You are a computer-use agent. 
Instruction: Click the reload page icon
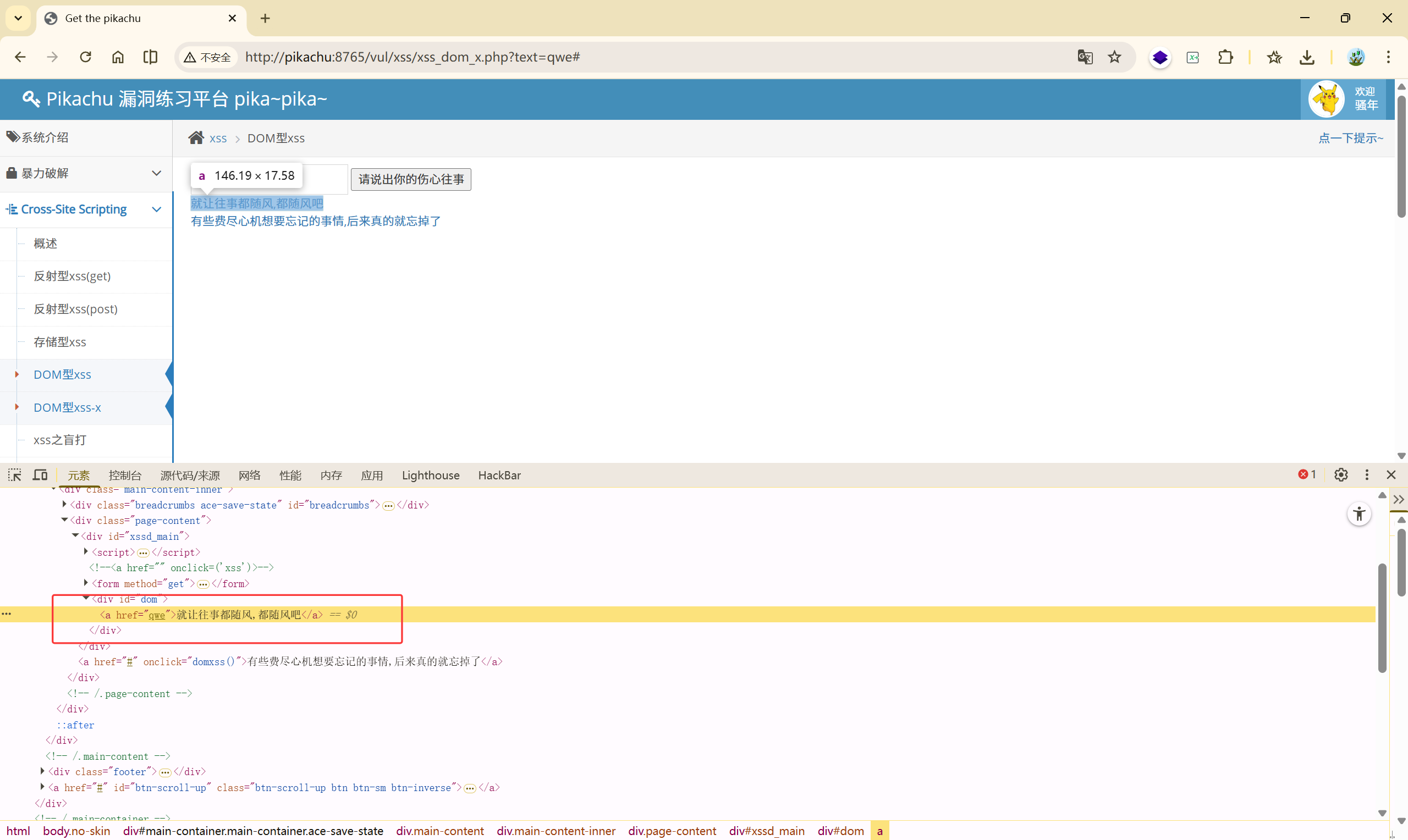[x=85, y=57]
